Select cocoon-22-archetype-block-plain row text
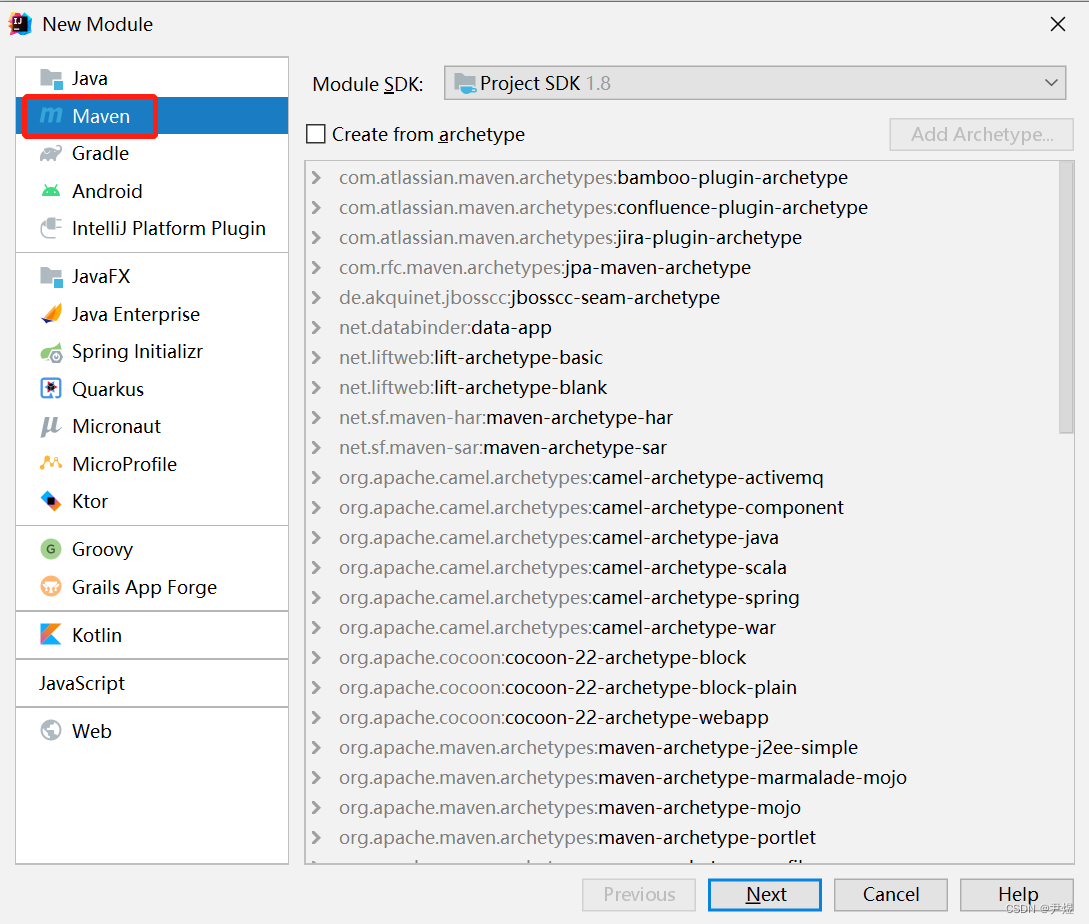This screenshot has width=1089, height=924. tap(567, 688)
